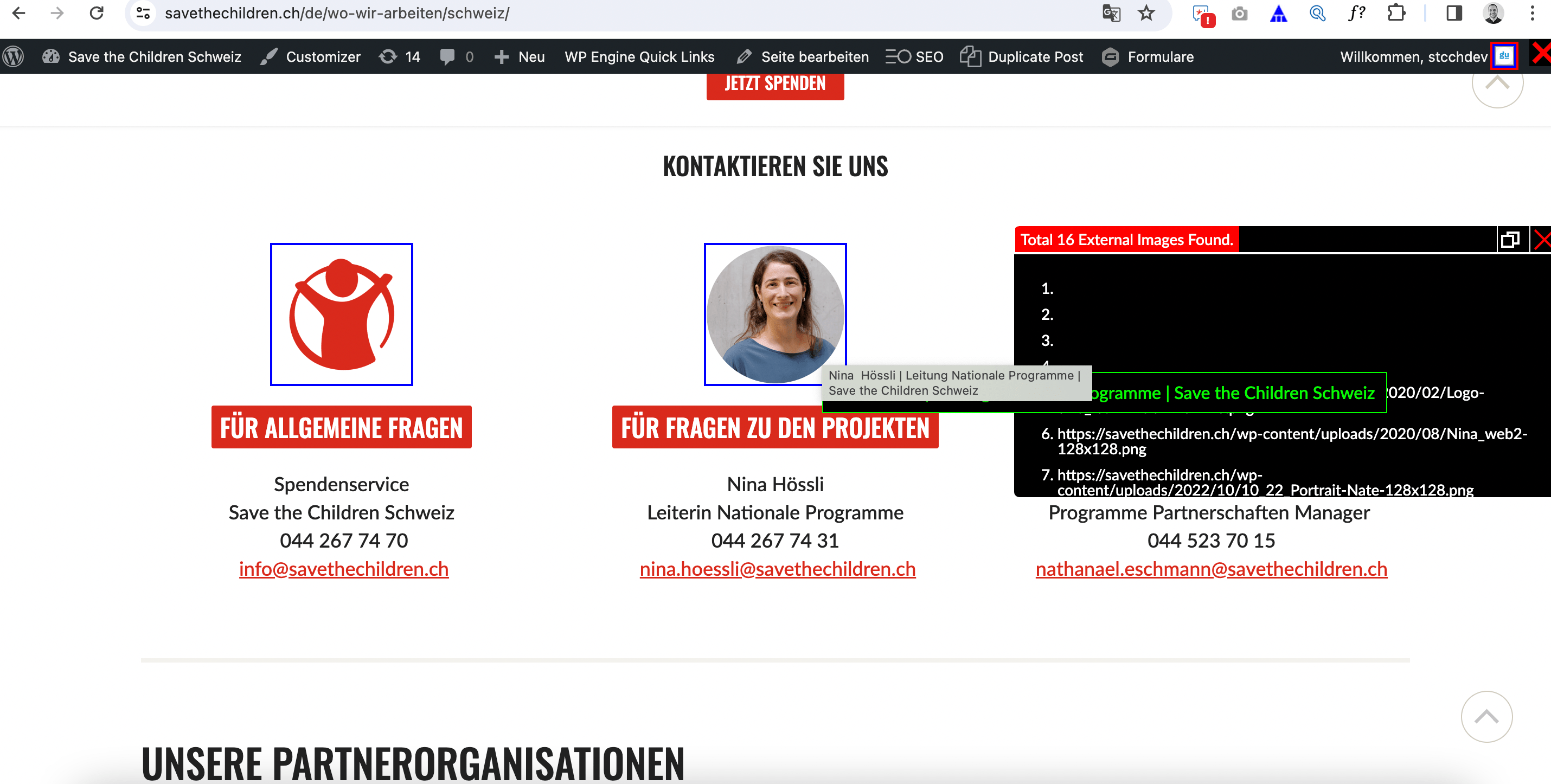Open the Extensions puzzle piece menu
This screenshot has width=1551, height=784.
point(1396,13)
